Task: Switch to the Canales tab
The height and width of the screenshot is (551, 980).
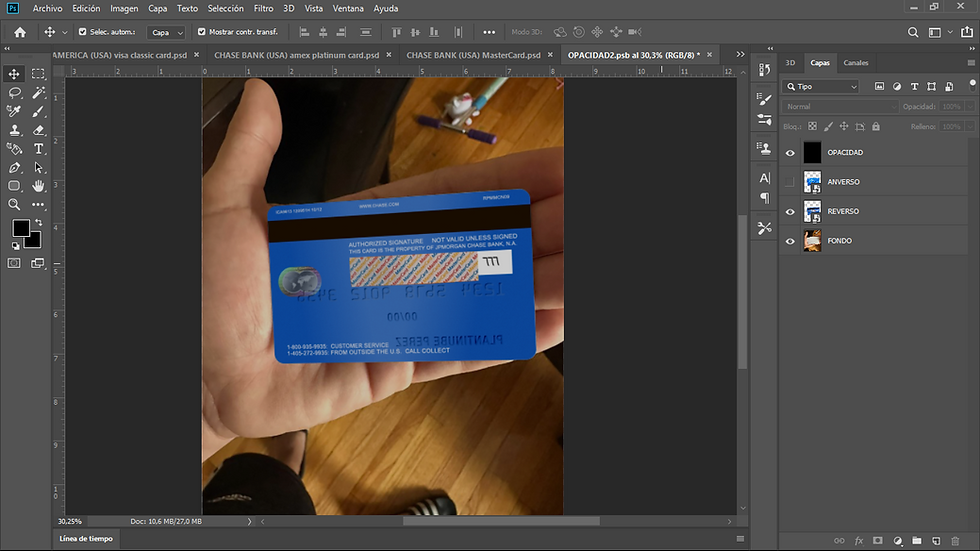Action: pyautogui.click(x=856, y=62)
